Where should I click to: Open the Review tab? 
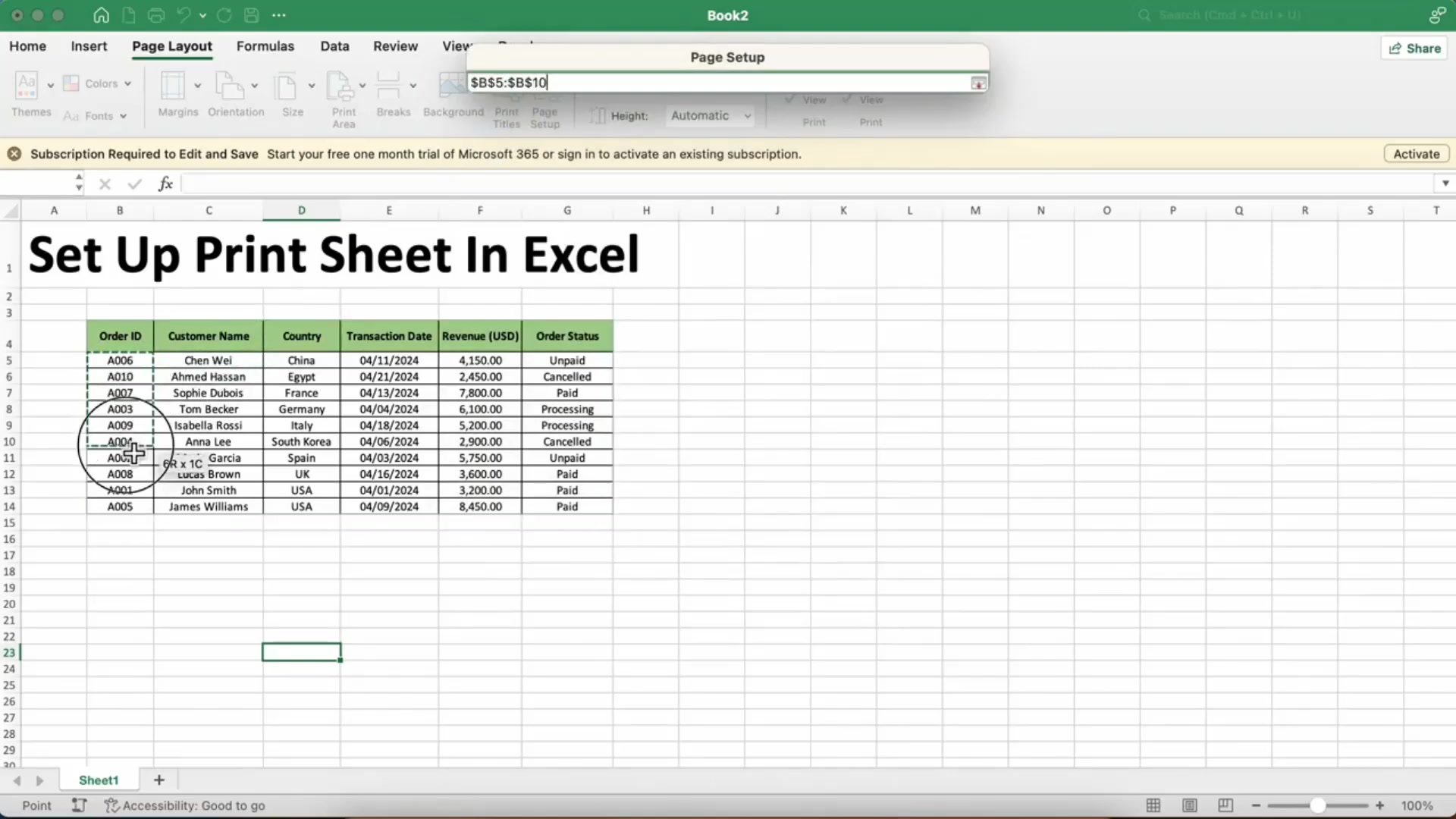click(x=395, y=46)
